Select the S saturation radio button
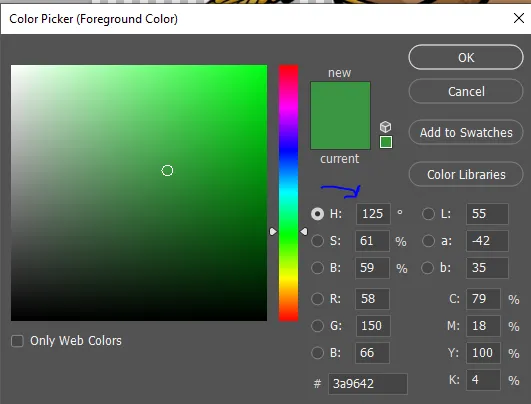Image resolution: width=531 pixels, height=404 pixels. pos(317,241)
